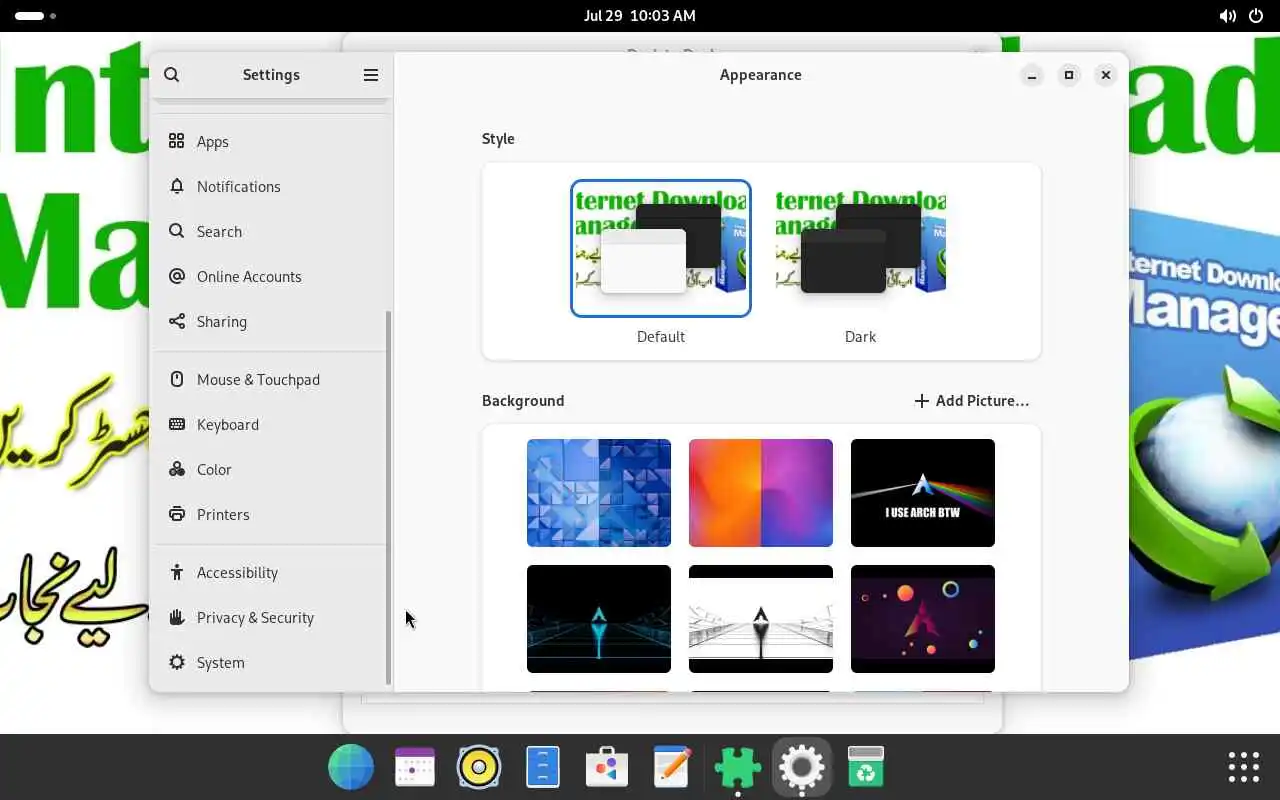Screen dimensions: 1280x800
Task: Choose the Default light style
Action: point(661,248)
